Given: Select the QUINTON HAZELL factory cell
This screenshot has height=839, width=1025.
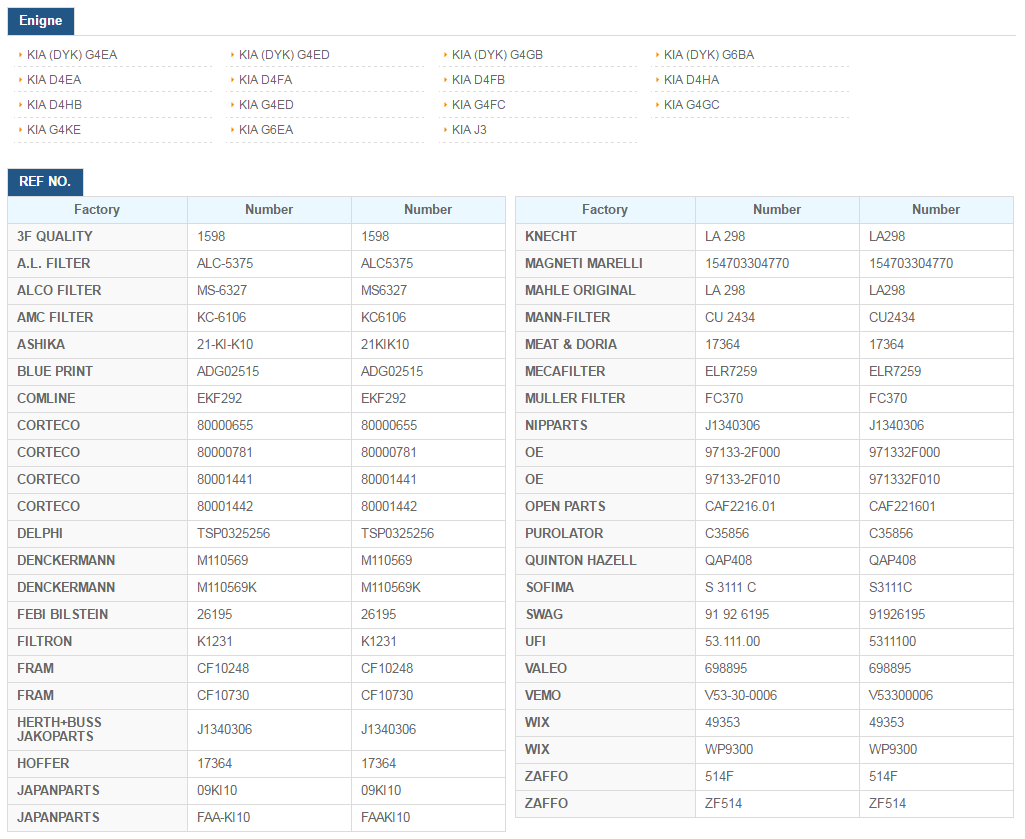Looking at the screenshot, I should pyautogui.click(x=605, y=560).
